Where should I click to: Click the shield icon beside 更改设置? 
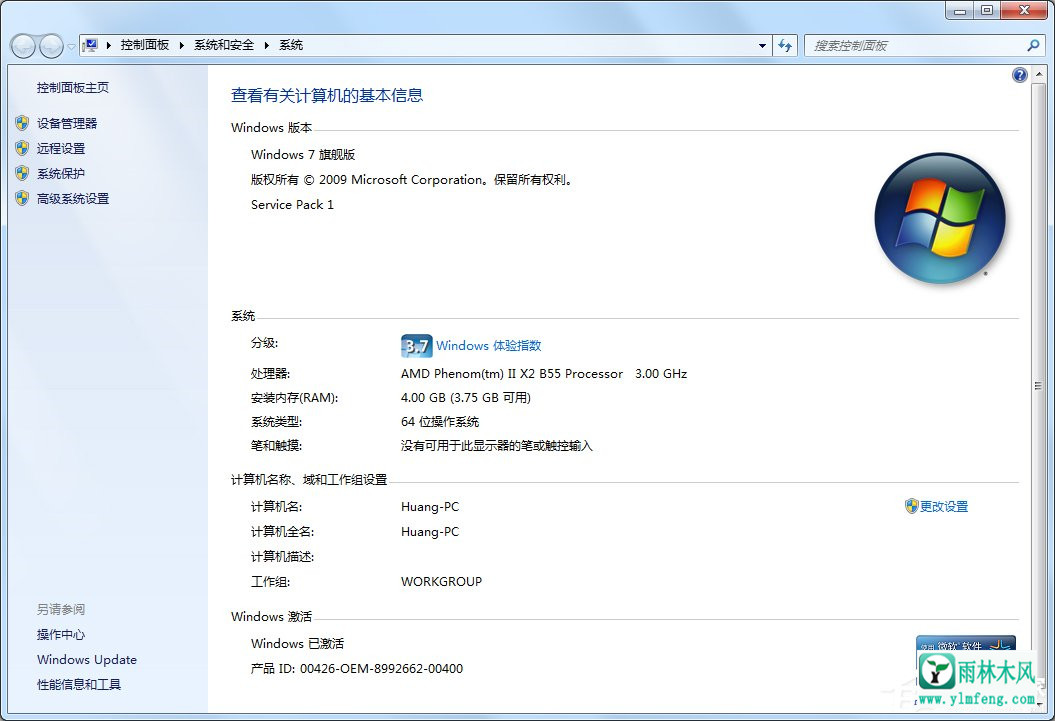coord(912,506)
